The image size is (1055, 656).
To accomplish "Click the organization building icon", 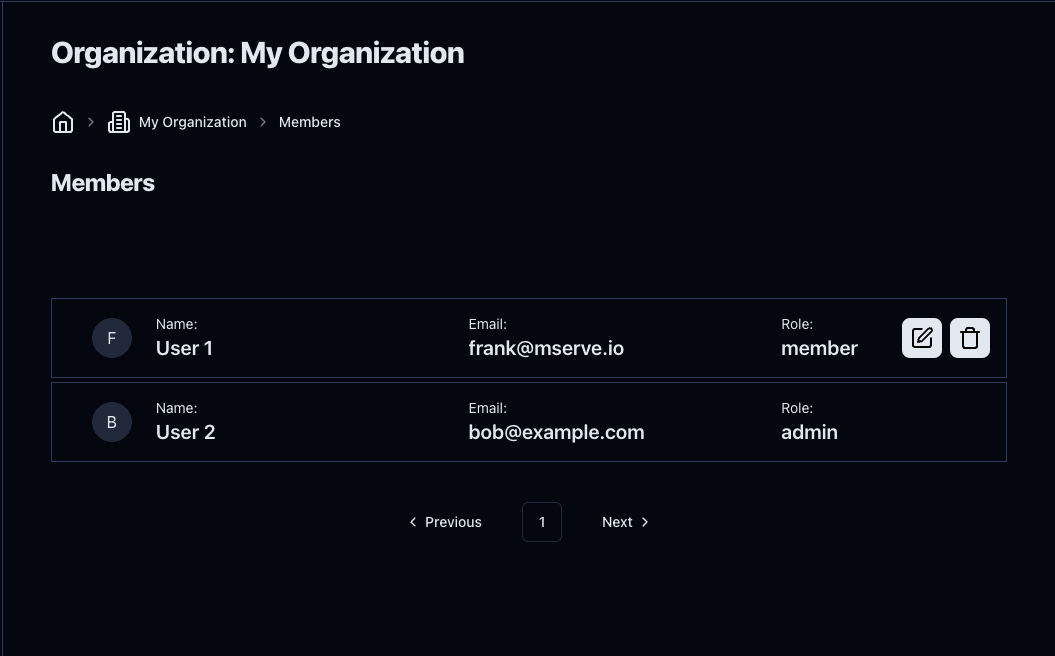I will (119, 122).
